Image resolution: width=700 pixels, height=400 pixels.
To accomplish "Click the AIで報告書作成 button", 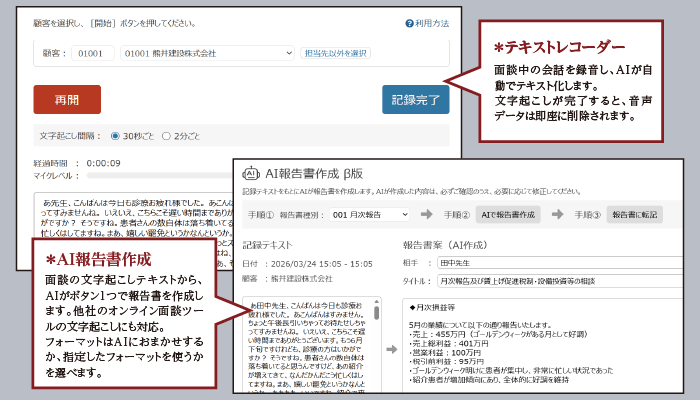I will pos(508,215).
